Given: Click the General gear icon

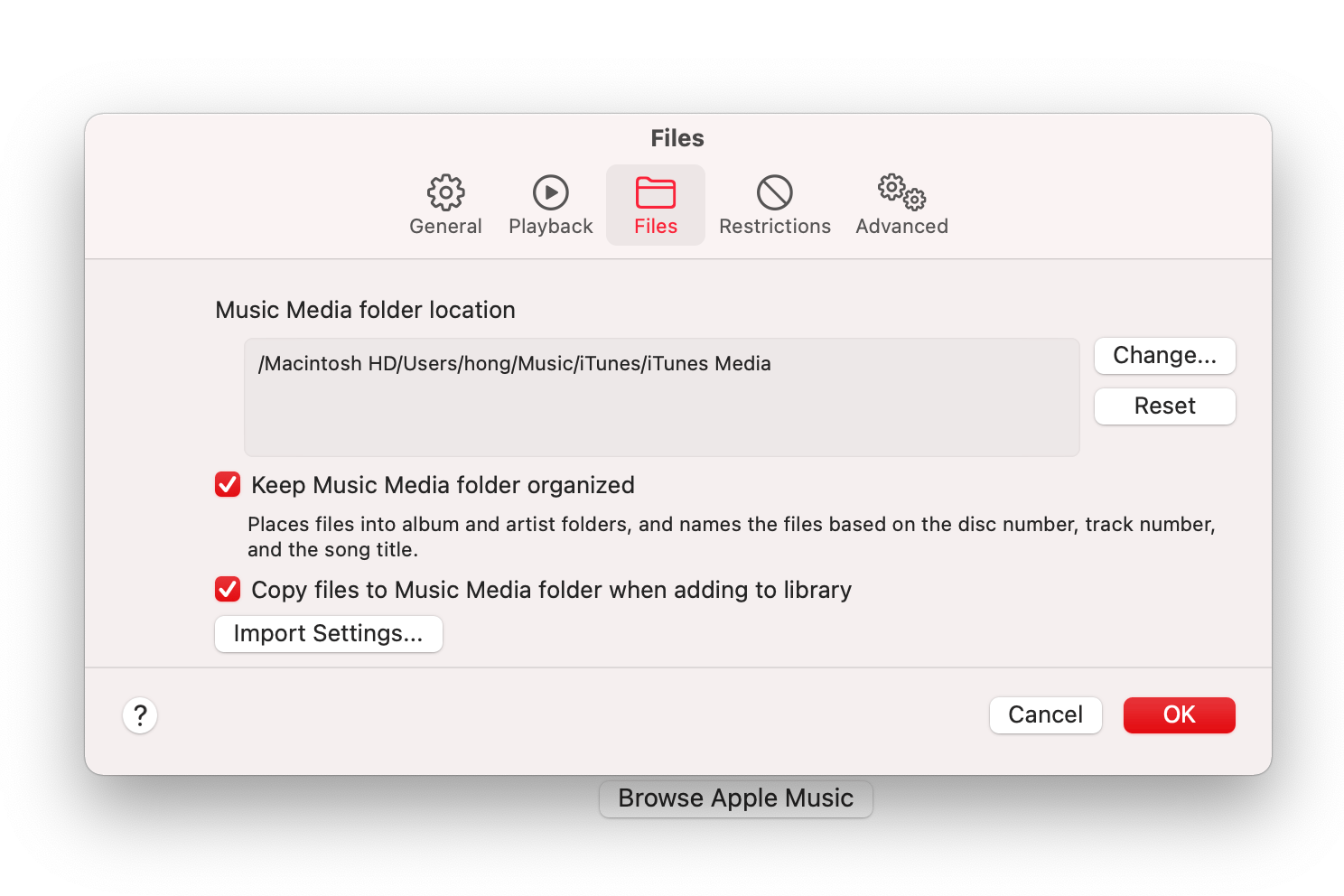Looking at the screenshot, I should 445,191.
